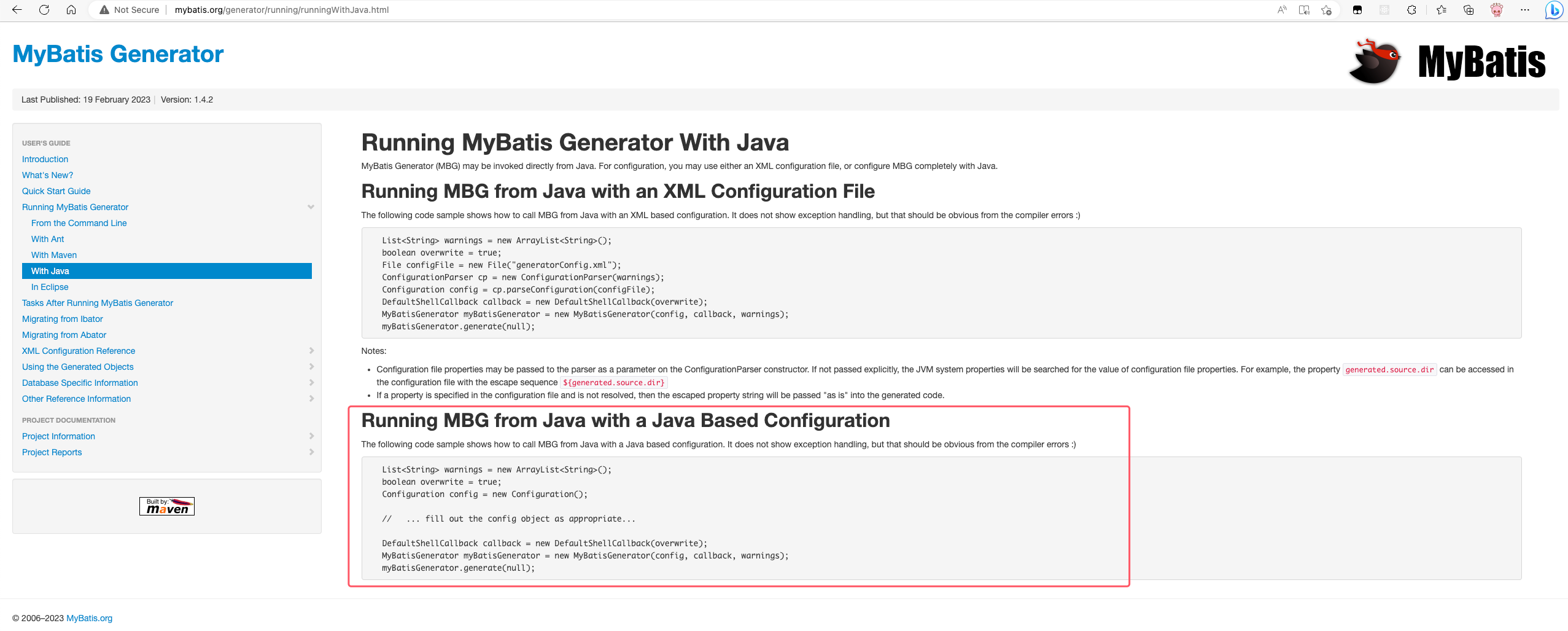
Task: Open the pink bear profile avatar
Action: click(1496, 10)
